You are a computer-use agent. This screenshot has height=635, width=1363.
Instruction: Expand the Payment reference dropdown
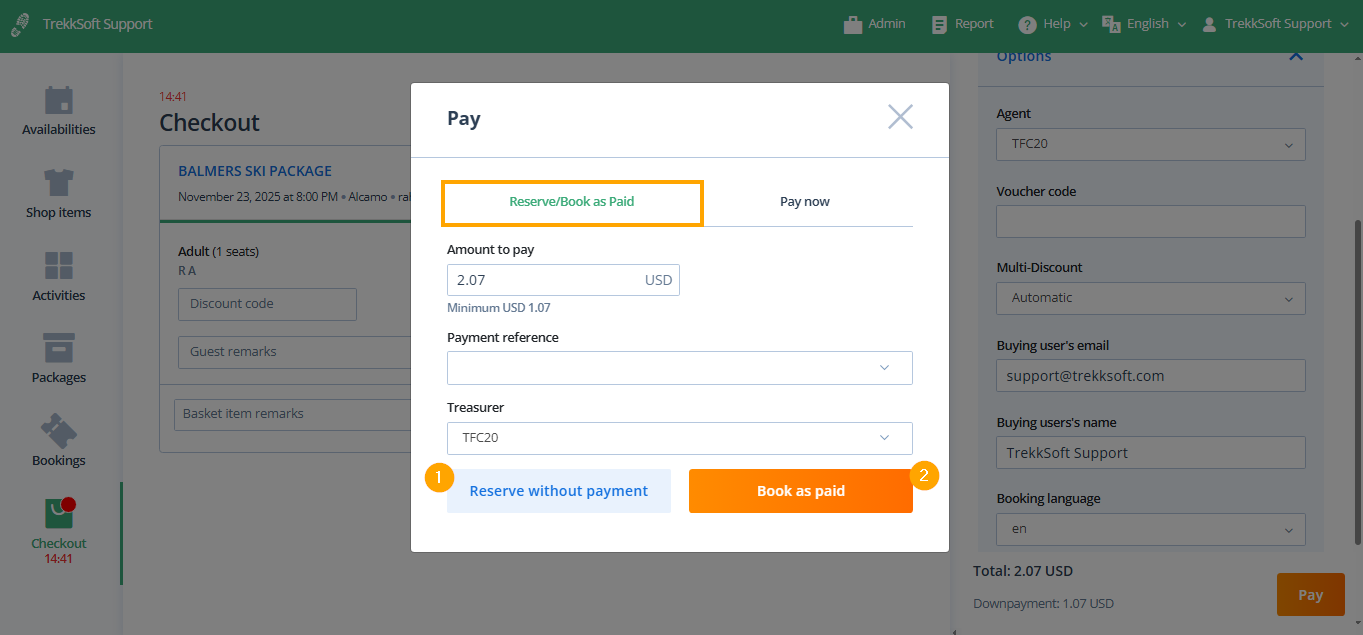tap(680, 368)
